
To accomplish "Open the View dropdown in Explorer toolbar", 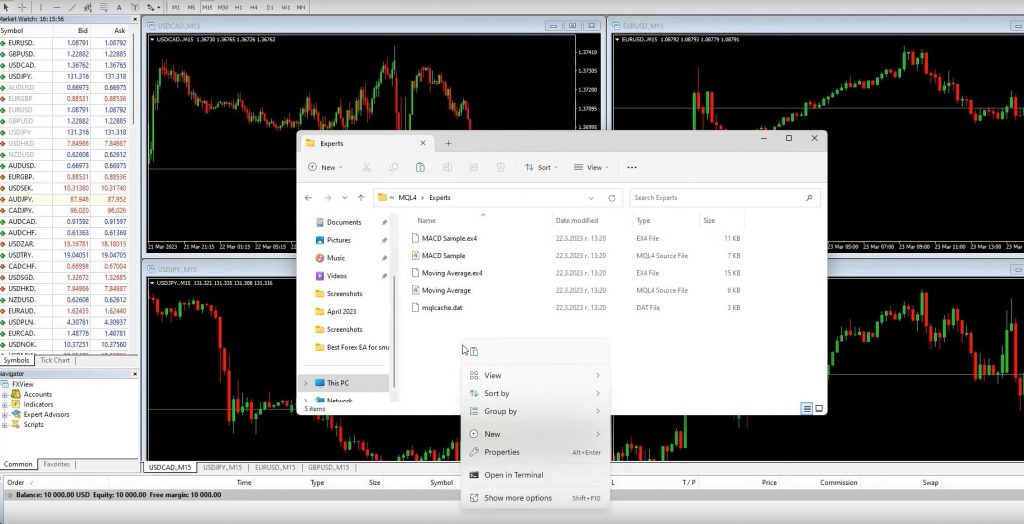I will 591,167.
